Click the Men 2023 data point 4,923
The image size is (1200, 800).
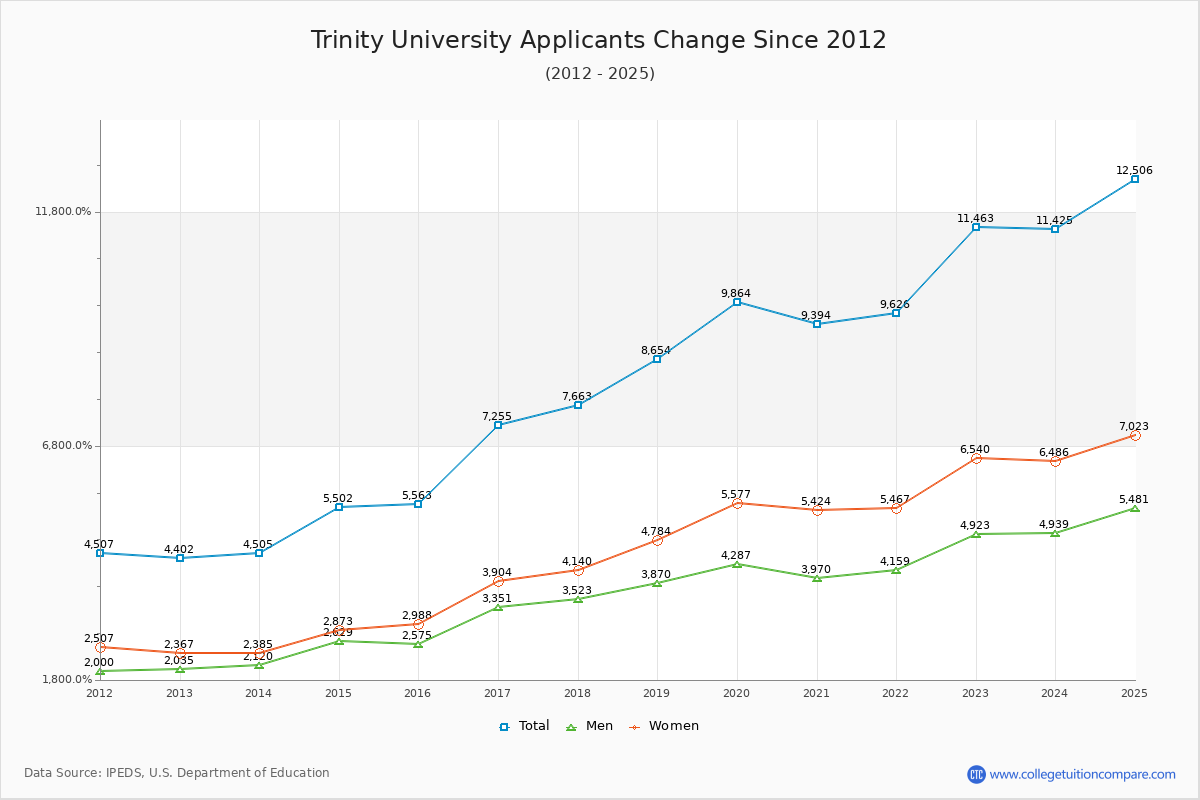(976, 534)
